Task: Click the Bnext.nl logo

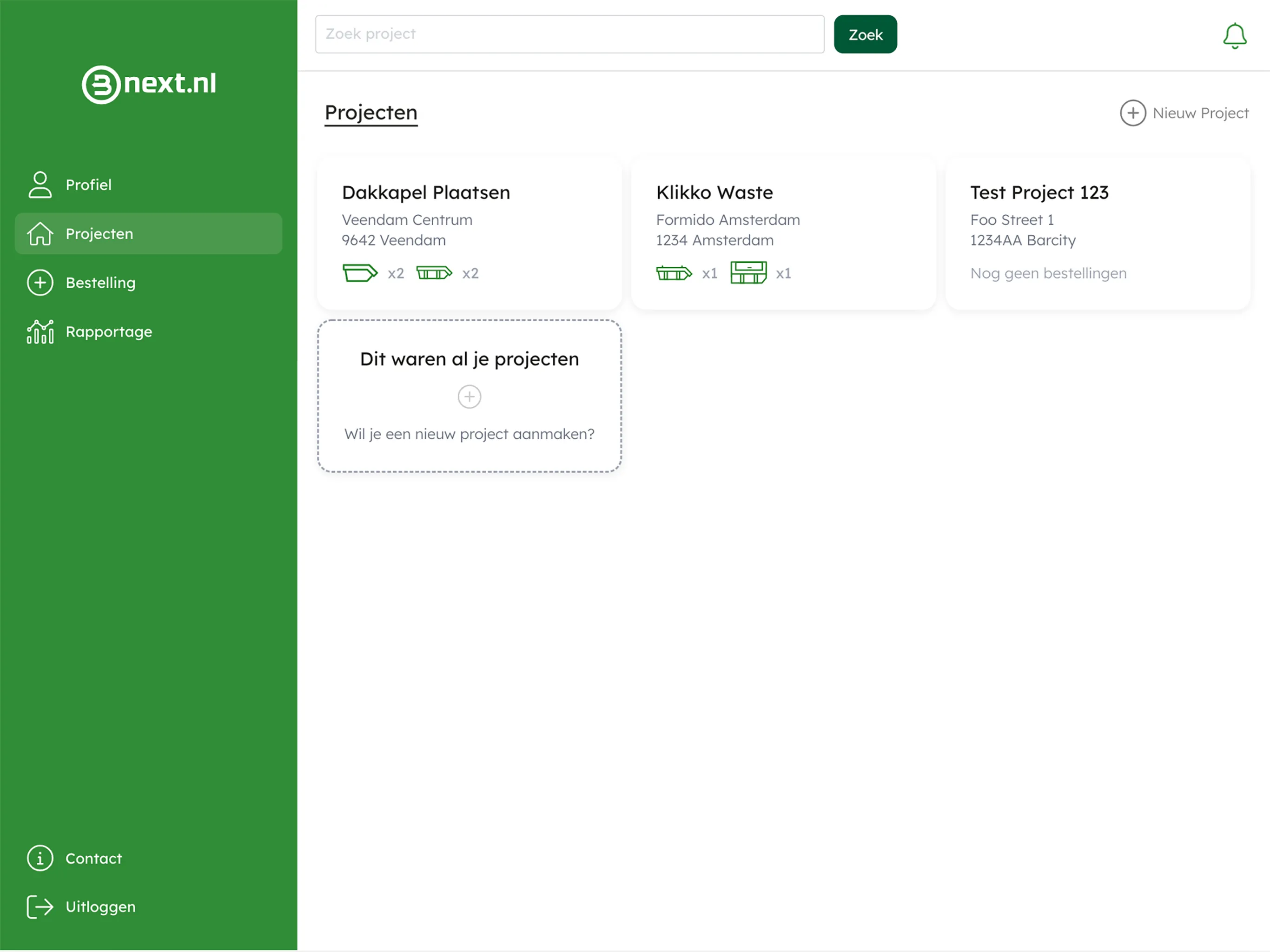Action: [x=149, y=84]
